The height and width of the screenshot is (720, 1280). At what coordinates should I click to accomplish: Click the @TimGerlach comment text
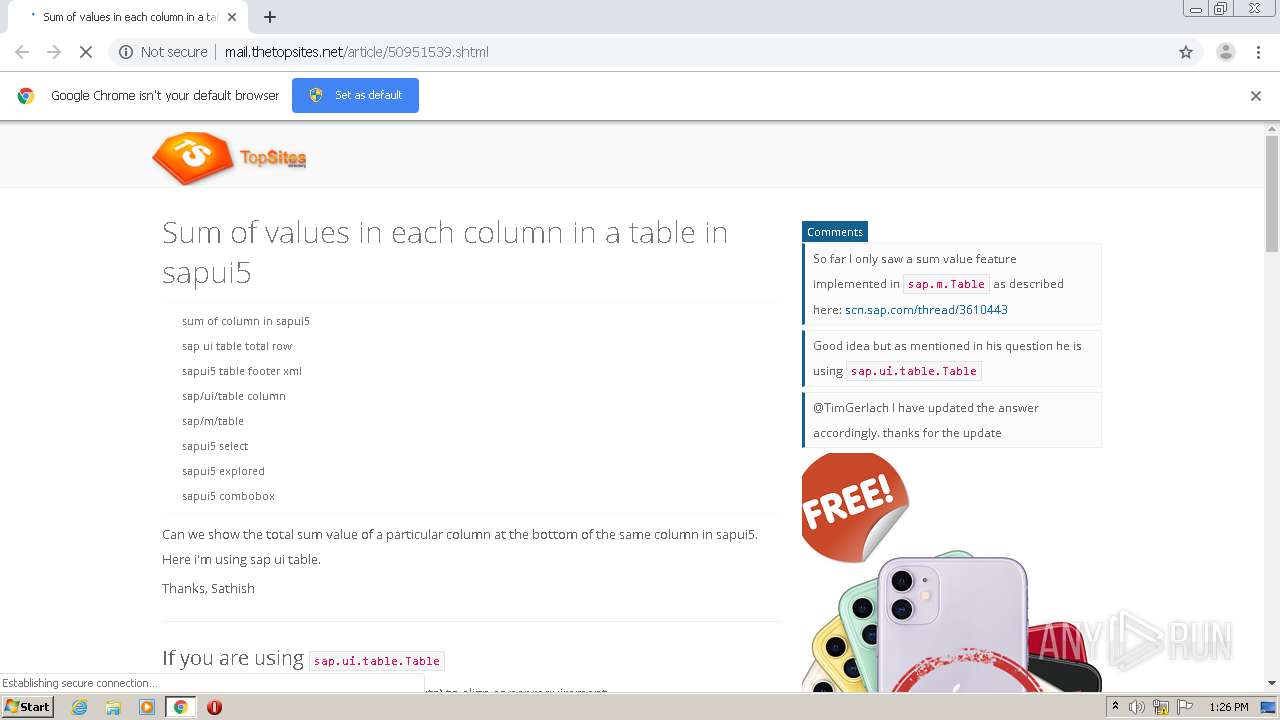[926, 420]
